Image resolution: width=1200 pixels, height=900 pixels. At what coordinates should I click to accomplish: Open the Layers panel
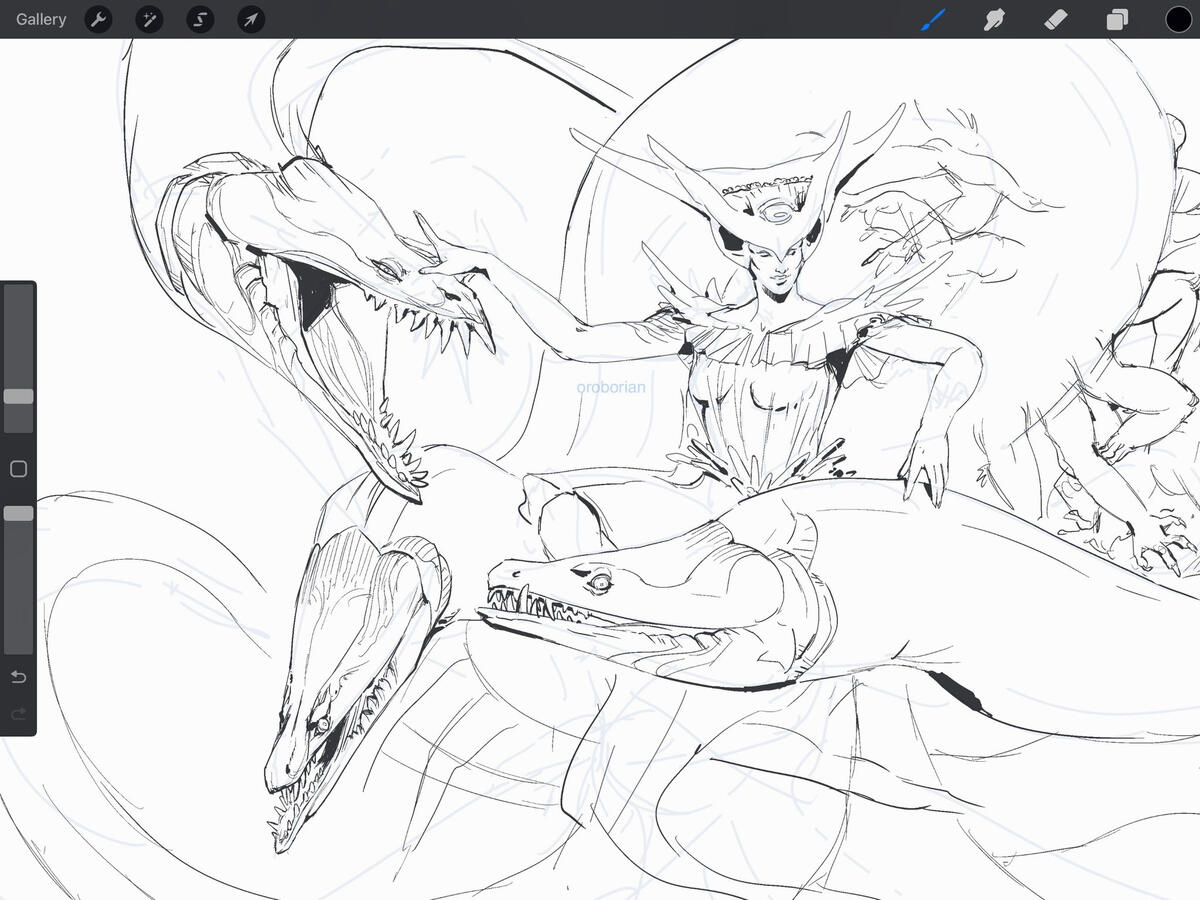pyautogui.click(x=1116, y=19)
